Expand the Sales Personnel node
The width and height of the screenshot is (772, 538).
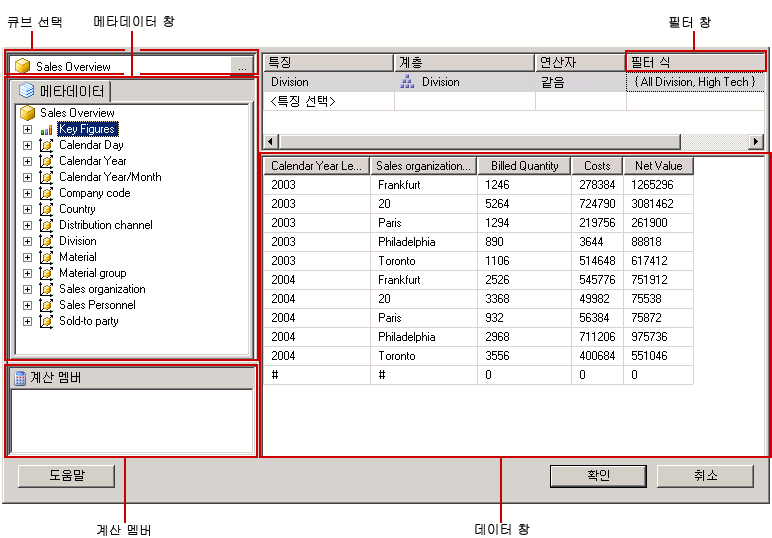(x=28, y=305)
